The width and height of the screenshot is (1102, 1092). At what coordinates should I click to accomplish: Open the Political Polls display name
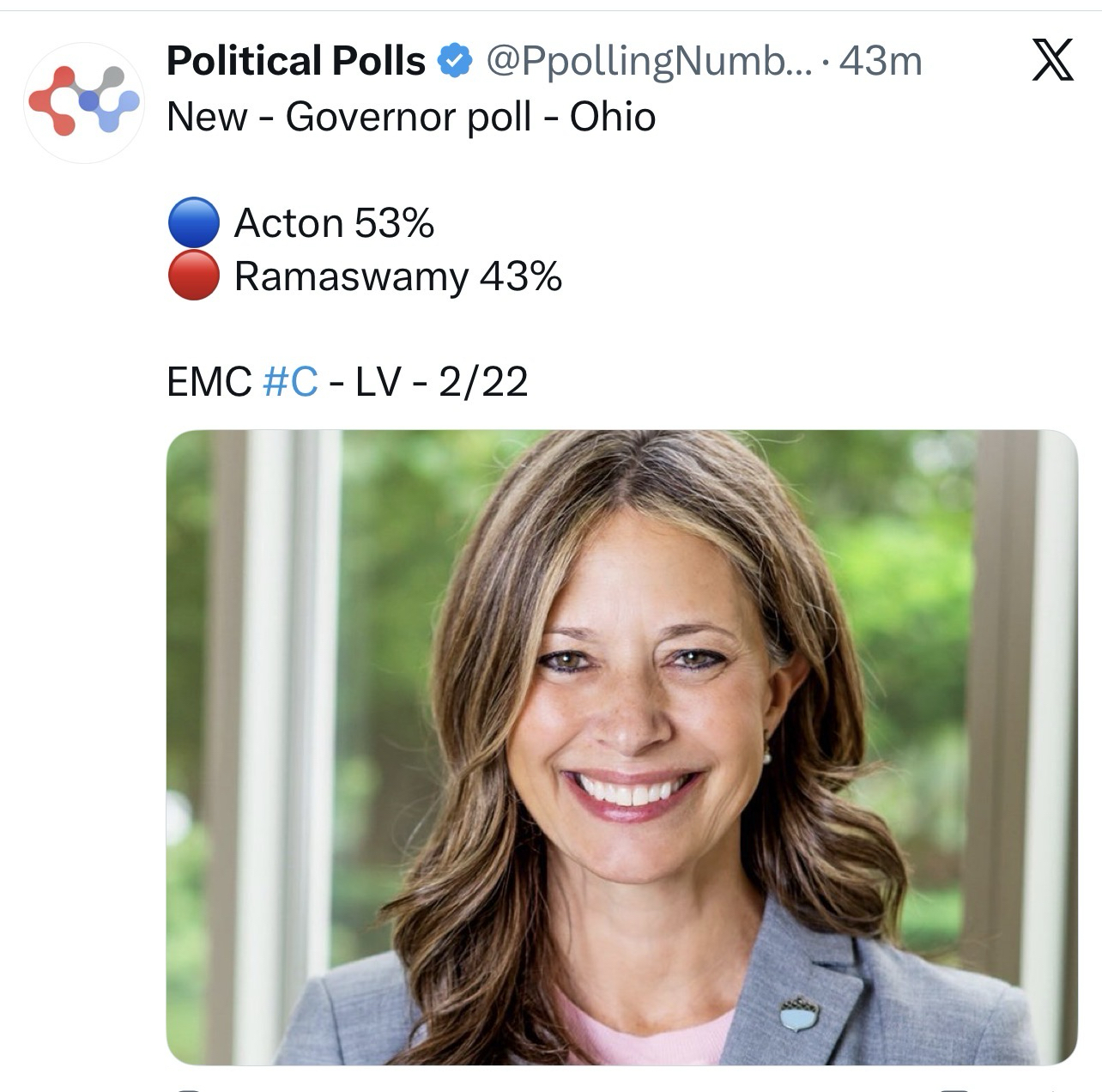tap(296, 61)
